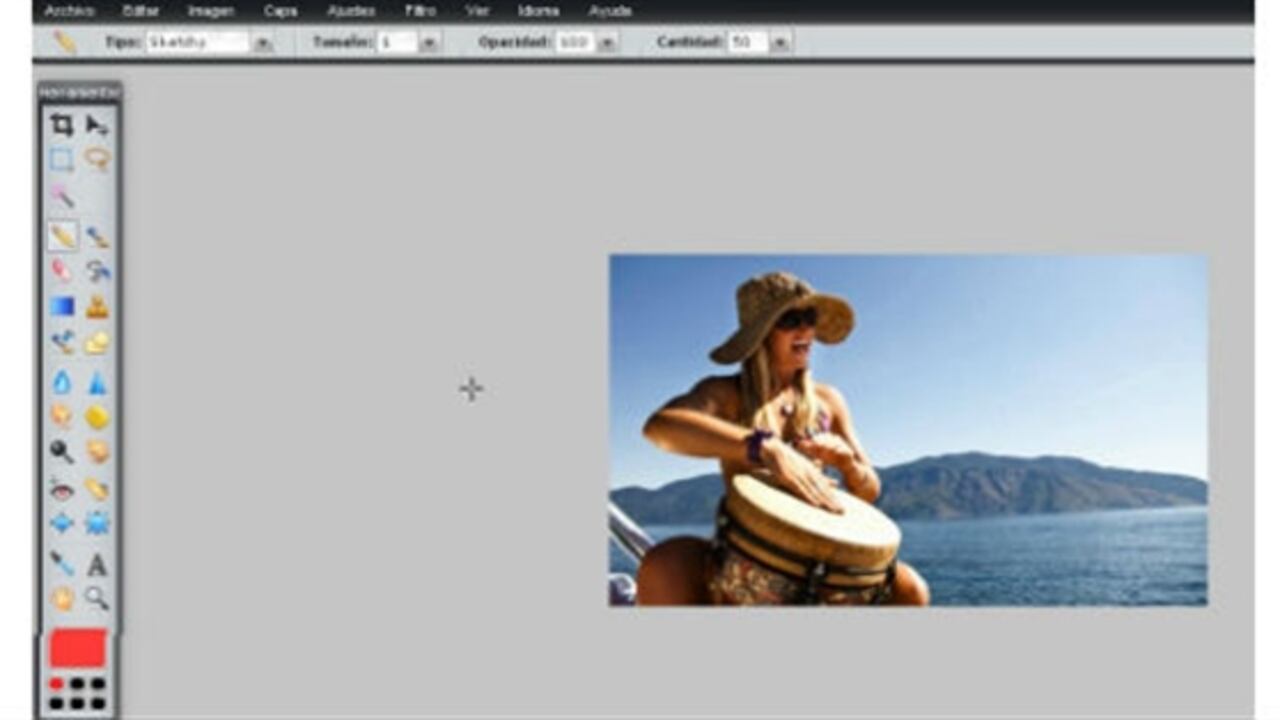Image resolution: width=1280 pixels, height=720 pixels.
Task: Switch to the Clone Stamp tool
Action: [97, 306]
